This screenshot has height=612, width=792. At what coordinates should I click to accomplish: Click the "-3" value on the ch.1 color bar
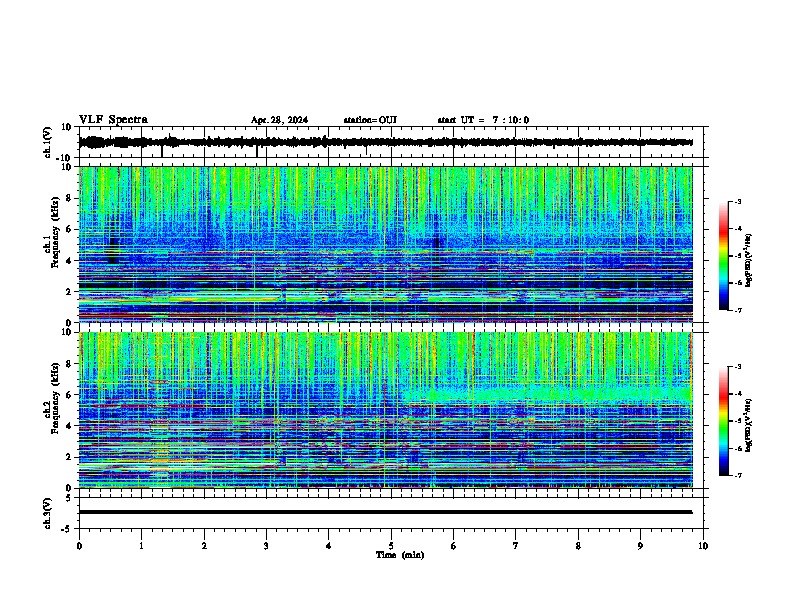(x=738, y=201)
